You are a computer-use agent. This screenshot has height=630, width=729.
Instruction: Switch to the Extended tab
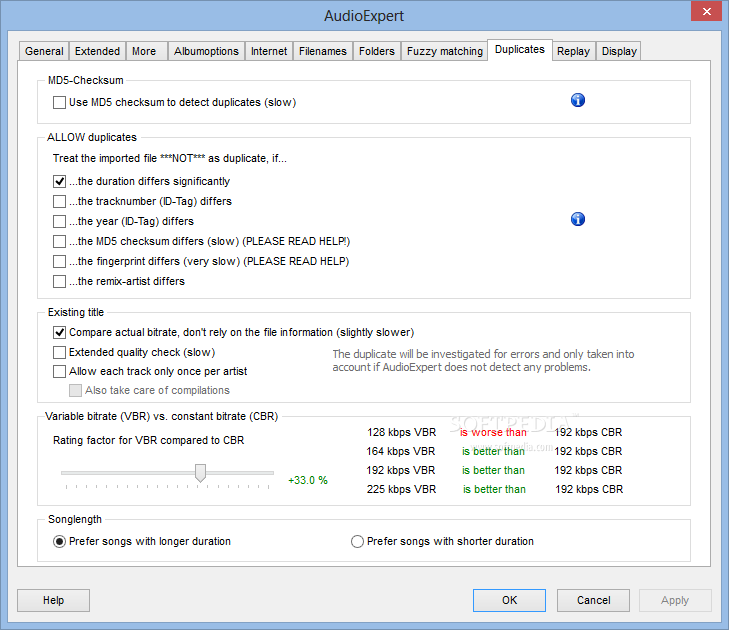tap(97, 51)
